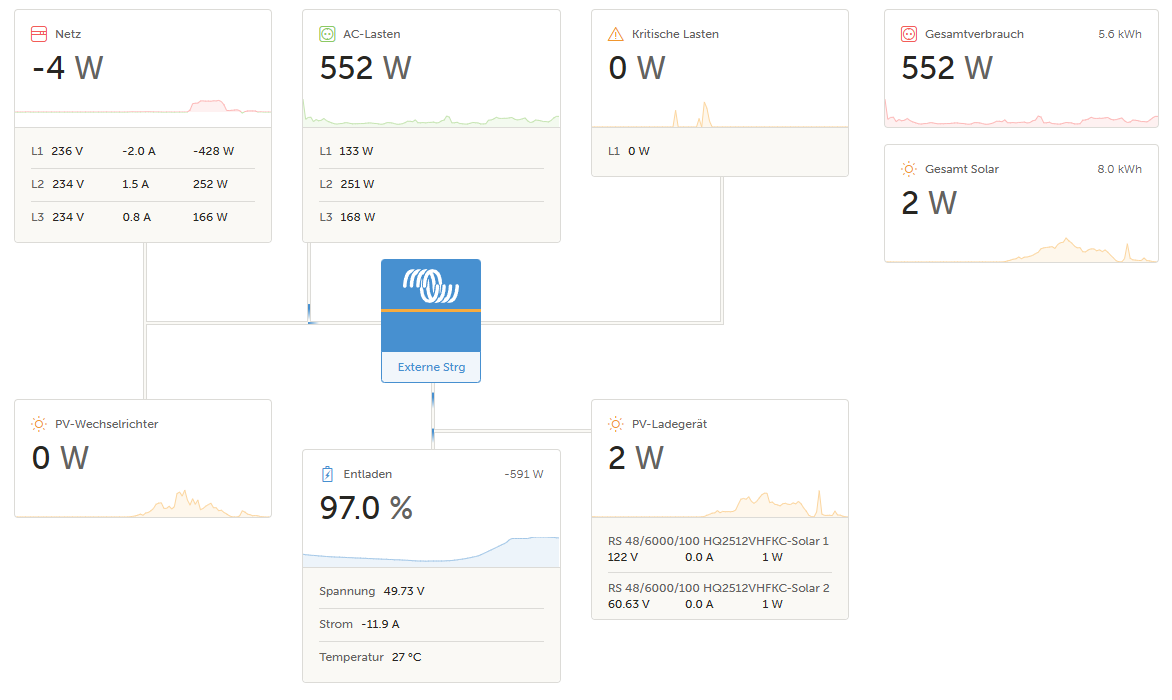Image resolution: width=1172 pixels, height=700 pixels.
Task: Click the 5.6 kWh Gesamtverbrauch total
Action: coord(1120,34)
